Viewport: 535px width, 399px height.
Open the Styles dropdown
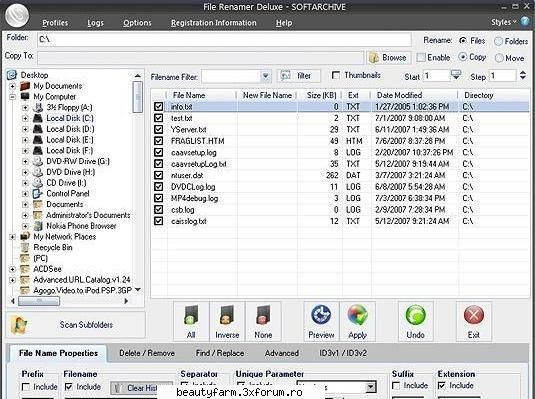tap(504, 22)
